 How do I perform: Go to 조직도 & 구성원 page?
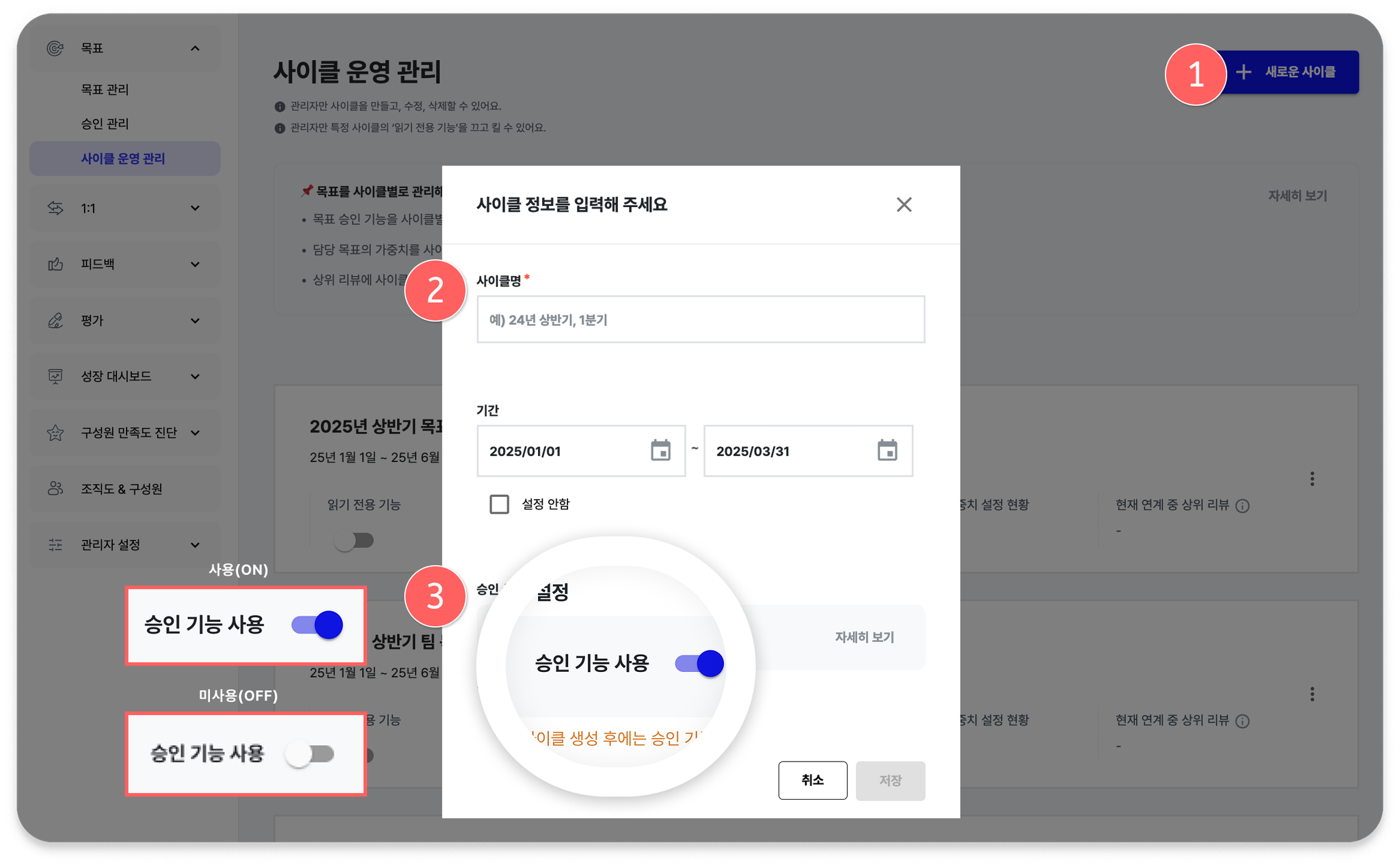tap(124, 488)
